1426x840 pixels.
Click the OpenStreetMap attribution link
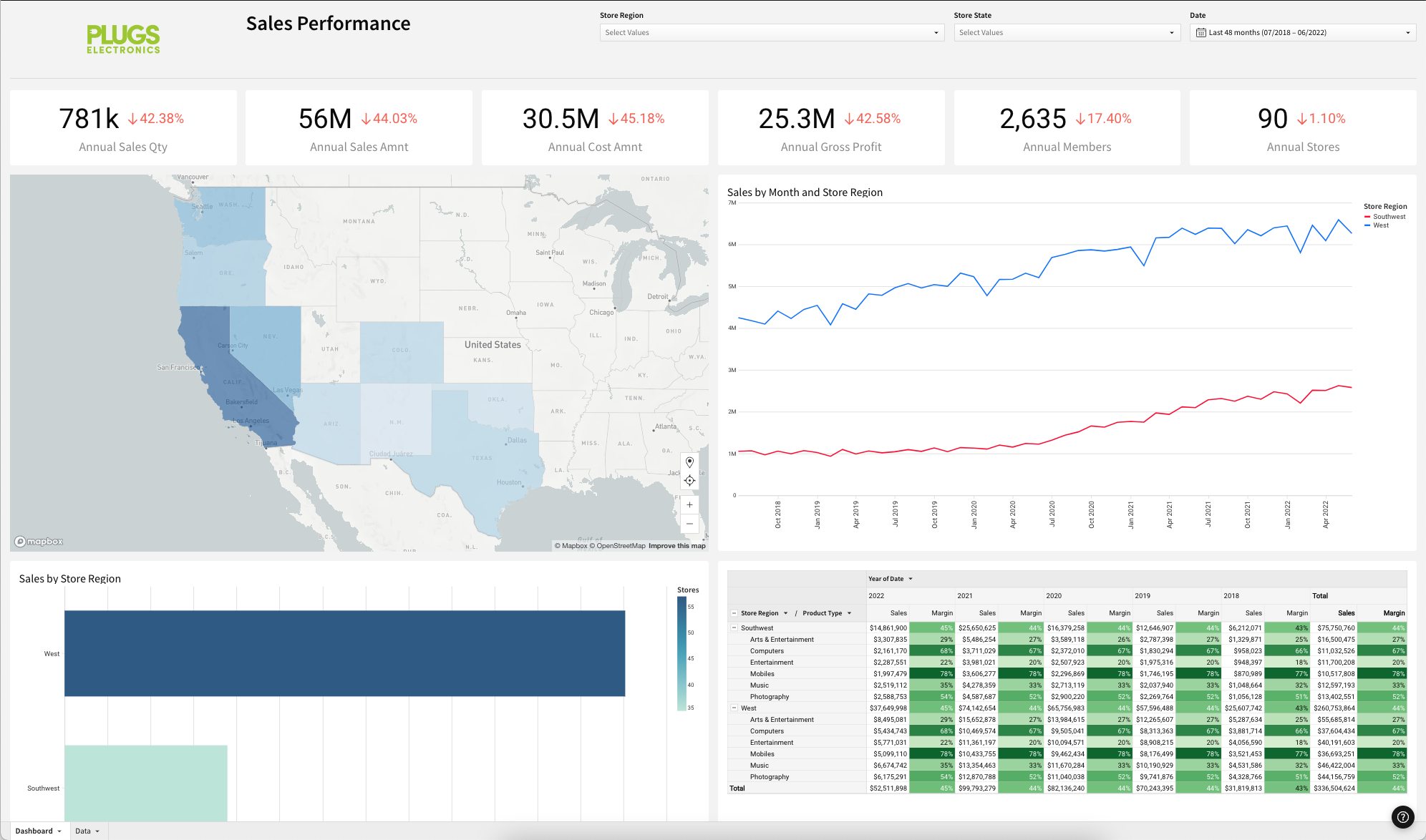coord(620,546)
